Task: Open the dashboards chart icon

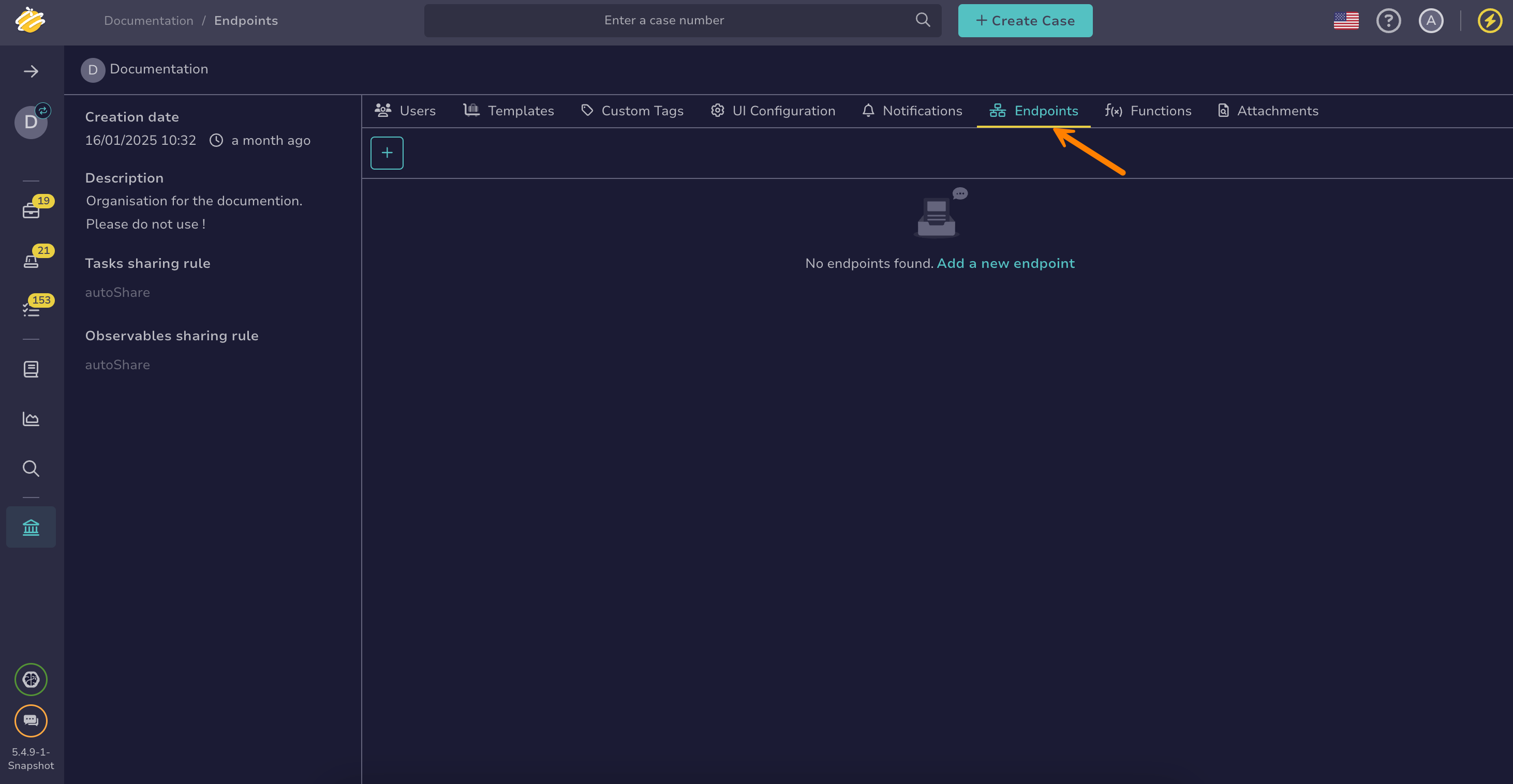Action: click(x=31, y=418)
